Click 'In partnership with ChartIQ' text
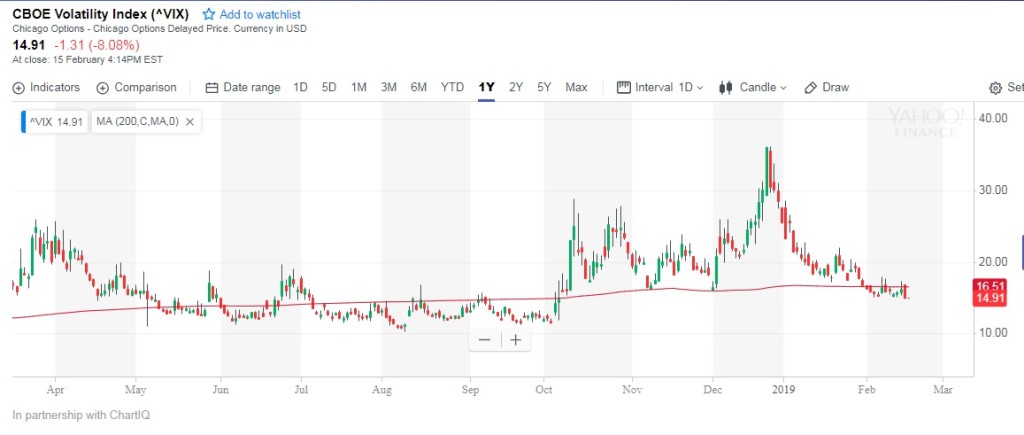Screen dimensions: 1024x435 tap(82, 415)
